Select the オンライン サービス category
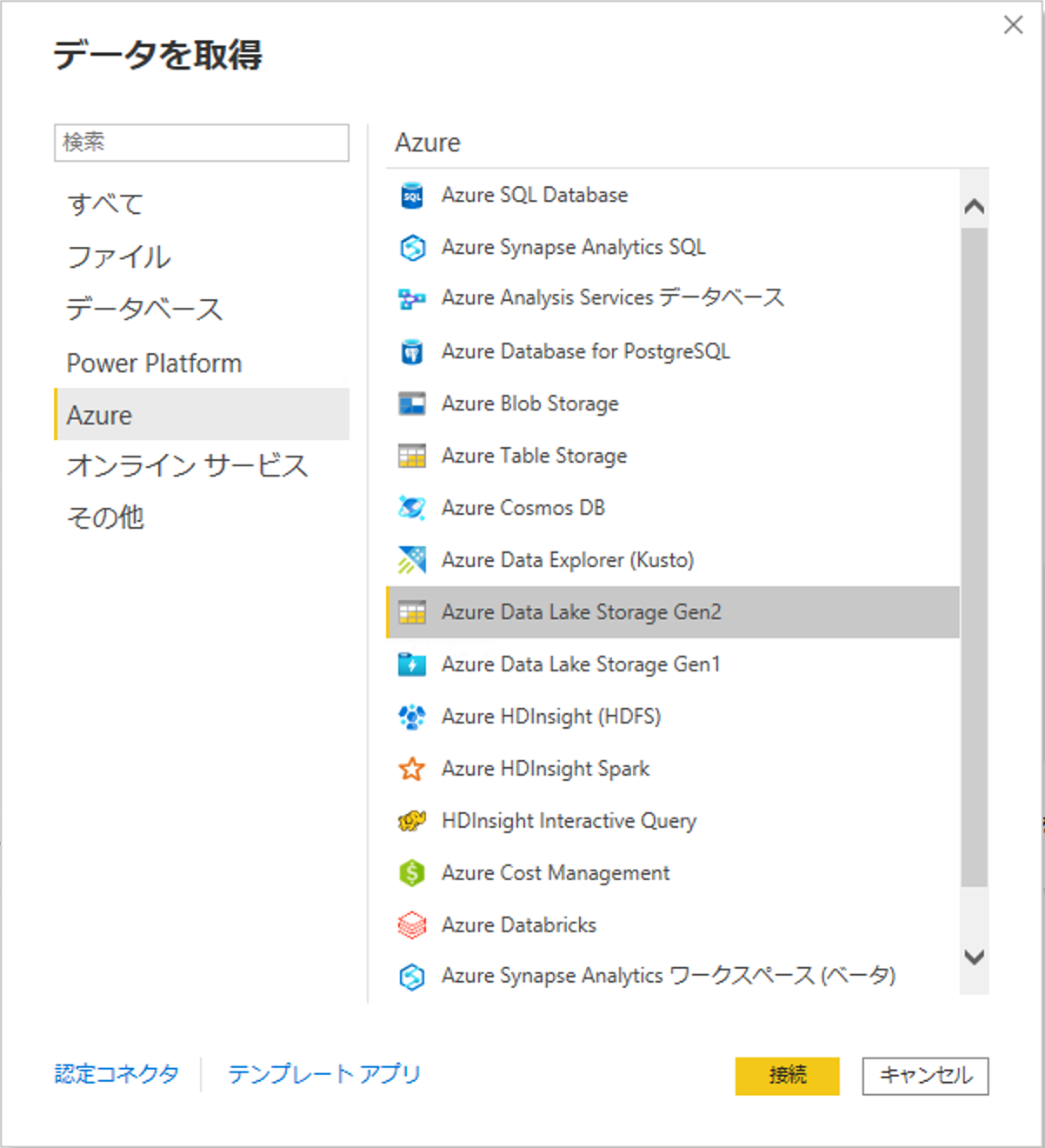Image resolution: width=1045 pixels, height=1148 pixels. coord(188,466)
